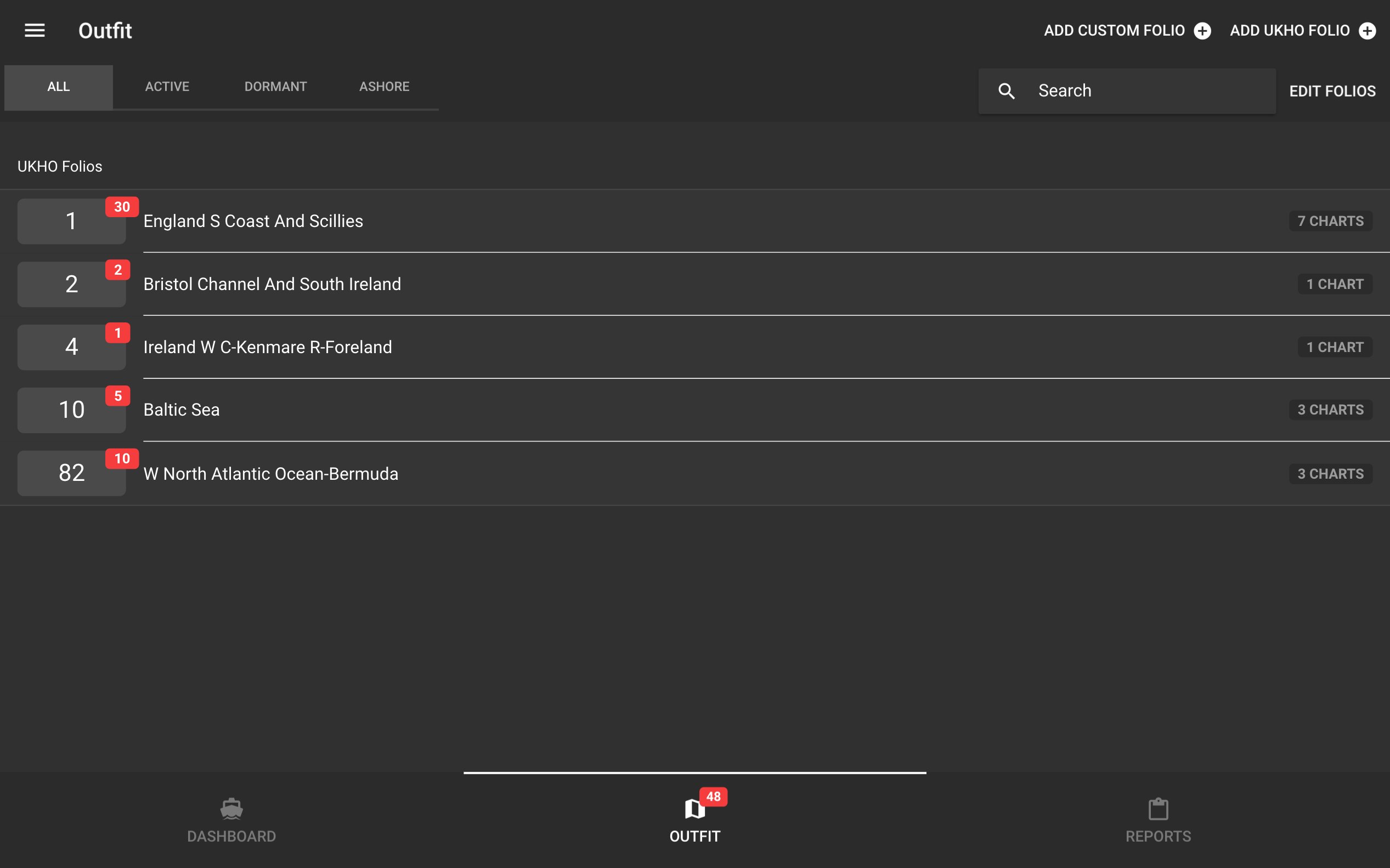Open Reports via clipboard icon

[x=1157, y=808]
